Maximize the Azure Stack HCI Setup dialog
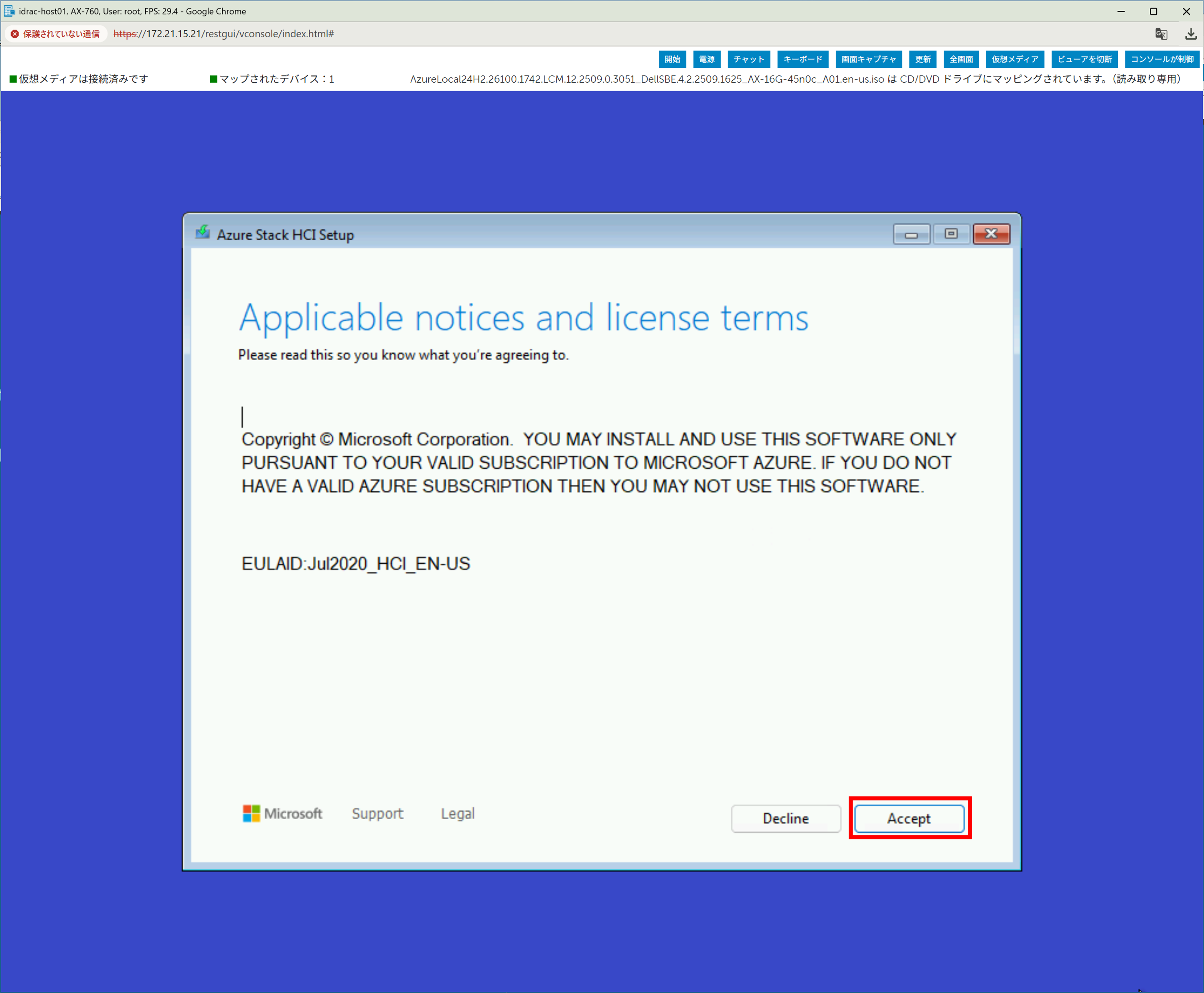Viewport: 1204px width, 993px height. (951, 234)
